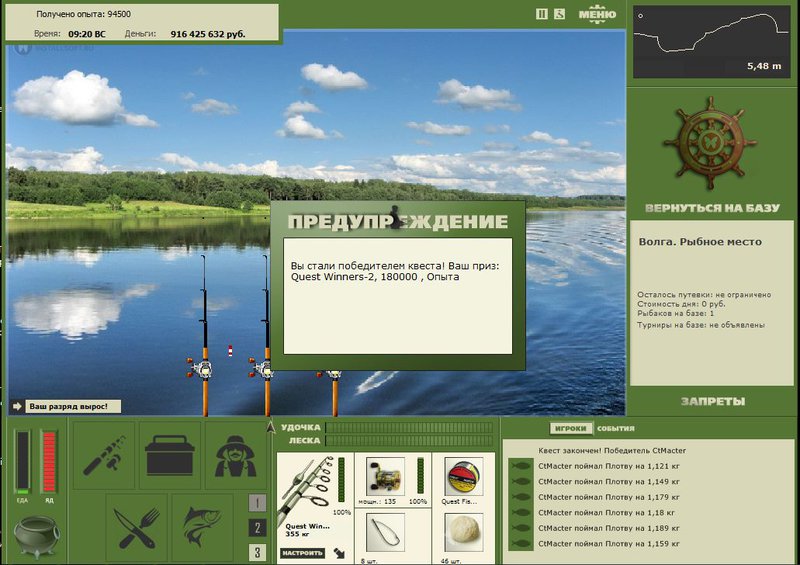Click the S icon beside pause
Viewport: 800px width, 565px height.
[x=559, y=14]
